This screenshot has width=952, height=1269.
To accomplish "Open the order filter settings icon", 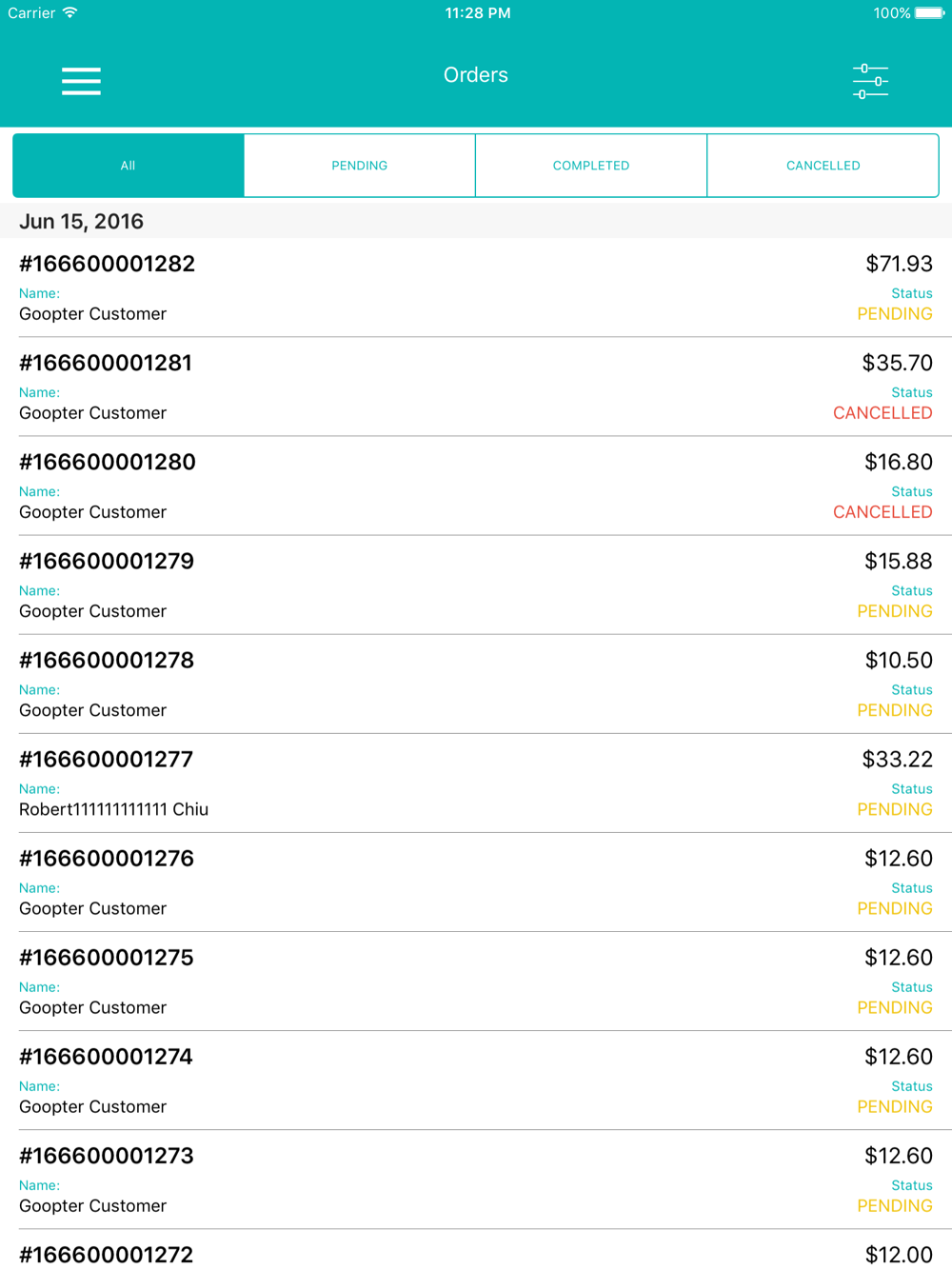I will pyautogui.click(x=870, y=81).
